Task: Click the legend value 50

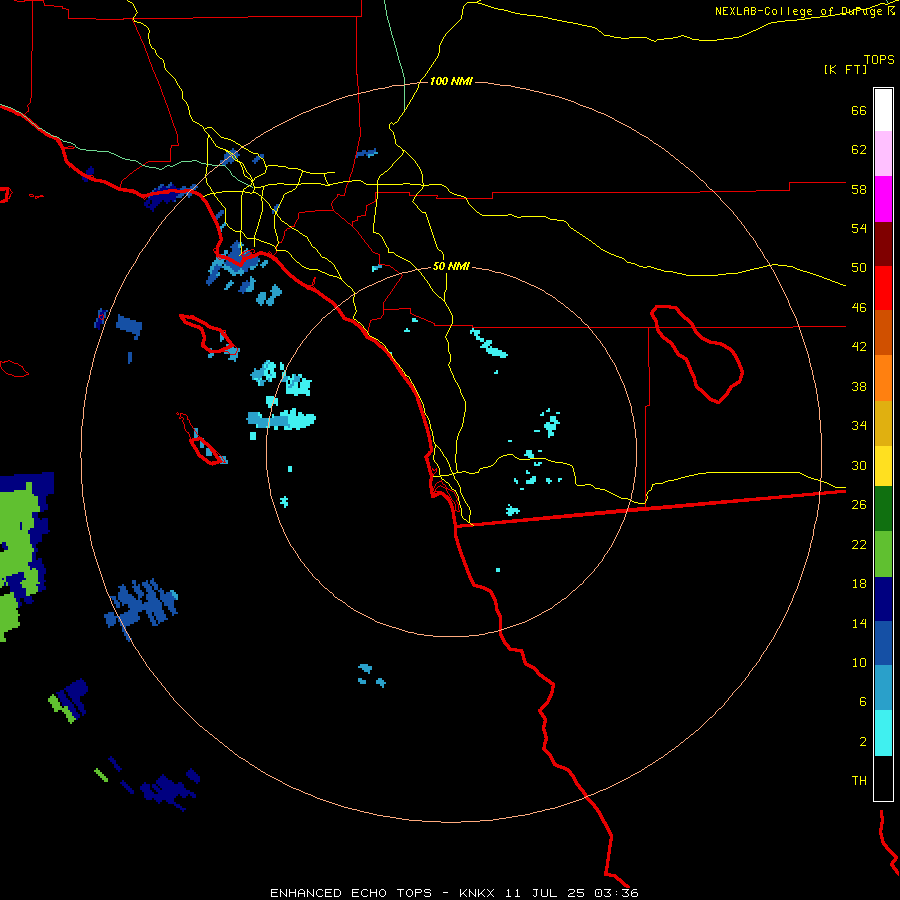Action: point(859,268)
